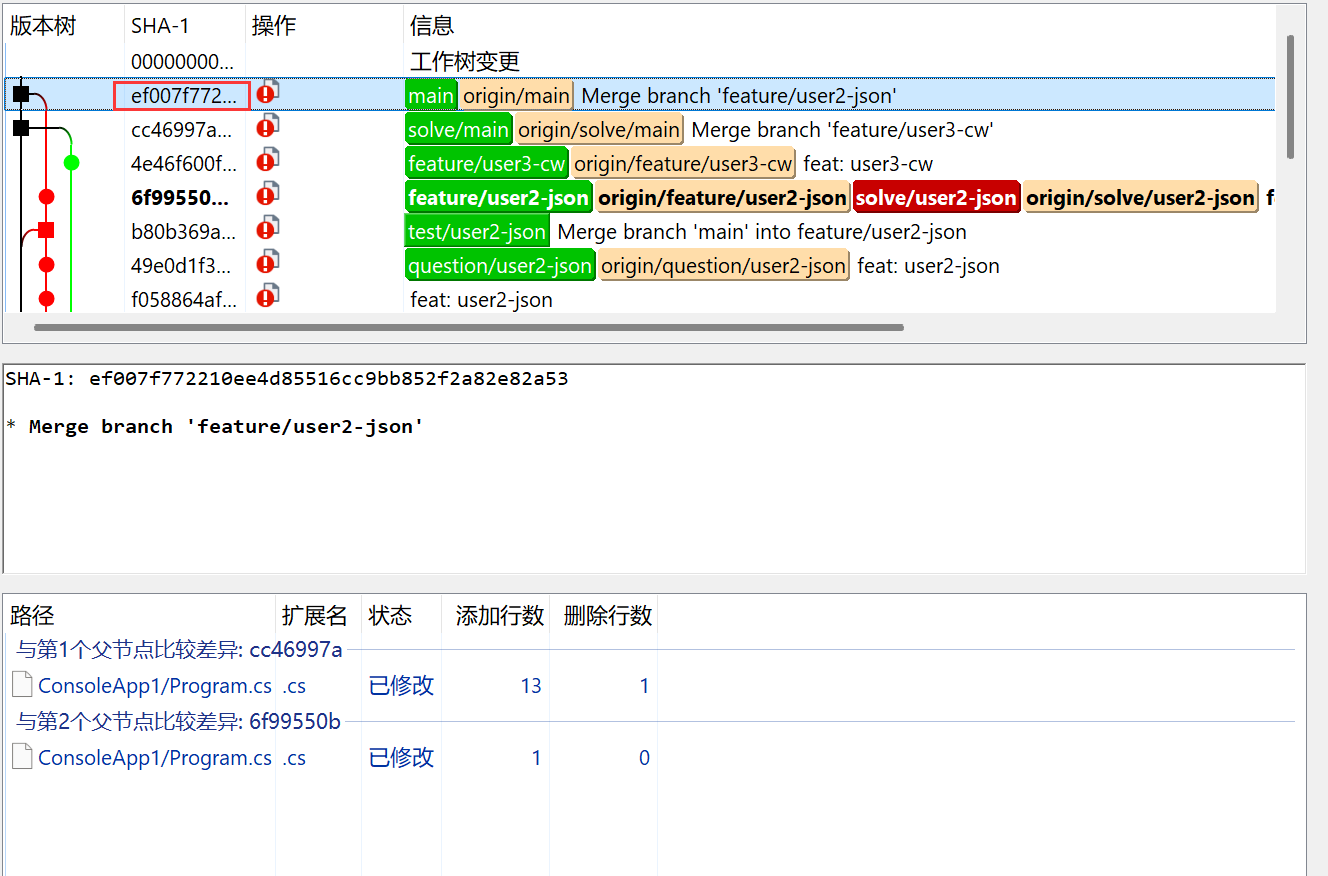This screenshot has width=1328, height=876.
Task: Click the action icon in the 6f99550 row
Action: pyautogui.click(x=267, y=195)
